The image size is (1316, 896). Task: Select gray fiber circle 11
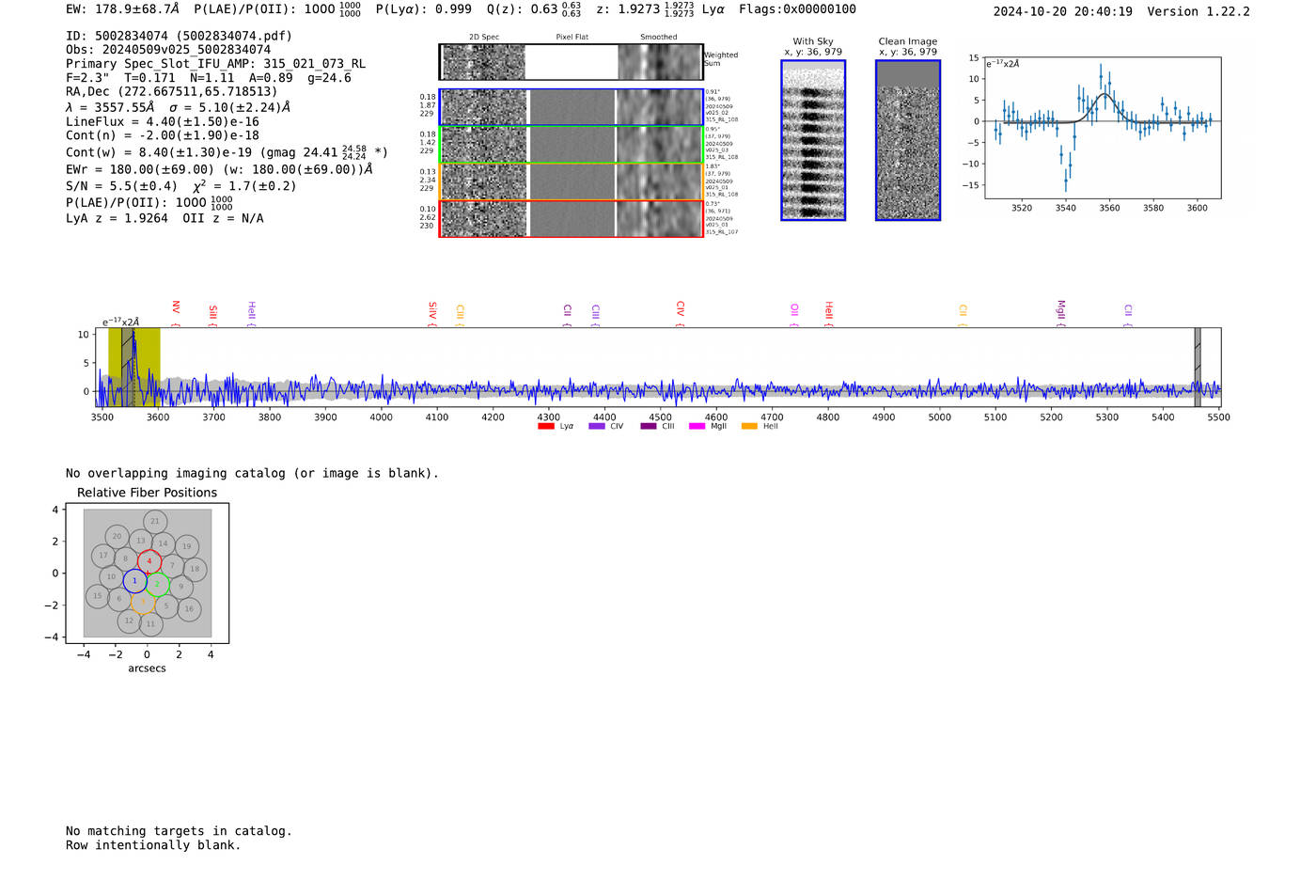[x=150, y=623]
